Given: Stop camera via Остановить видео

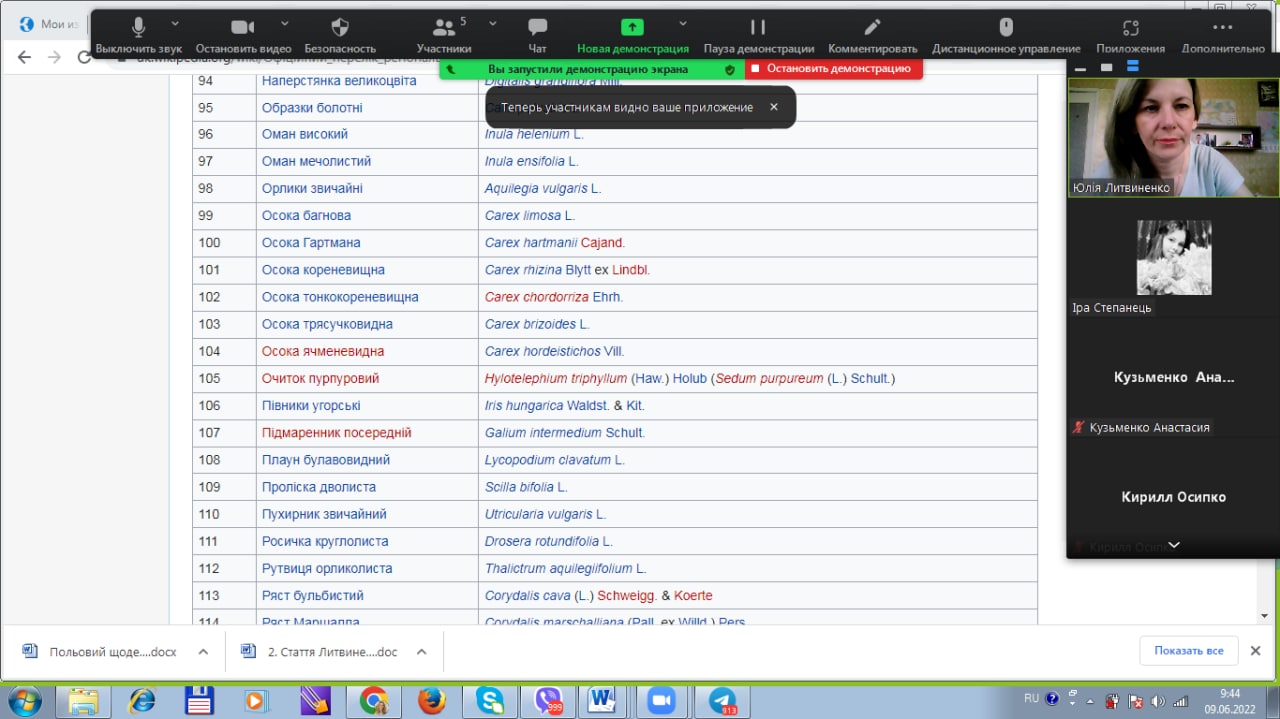Looking at the screenshot, I should click(x=243, y=36).
